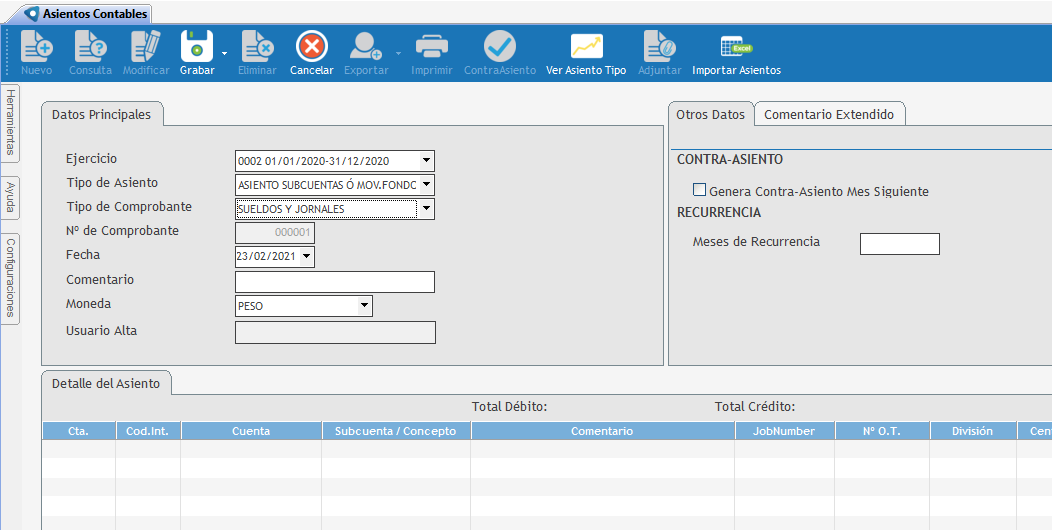The image size is (1052, 530).
Task: Click the ContraAsiento checkmark icon
Action: [x=499, y=47]
